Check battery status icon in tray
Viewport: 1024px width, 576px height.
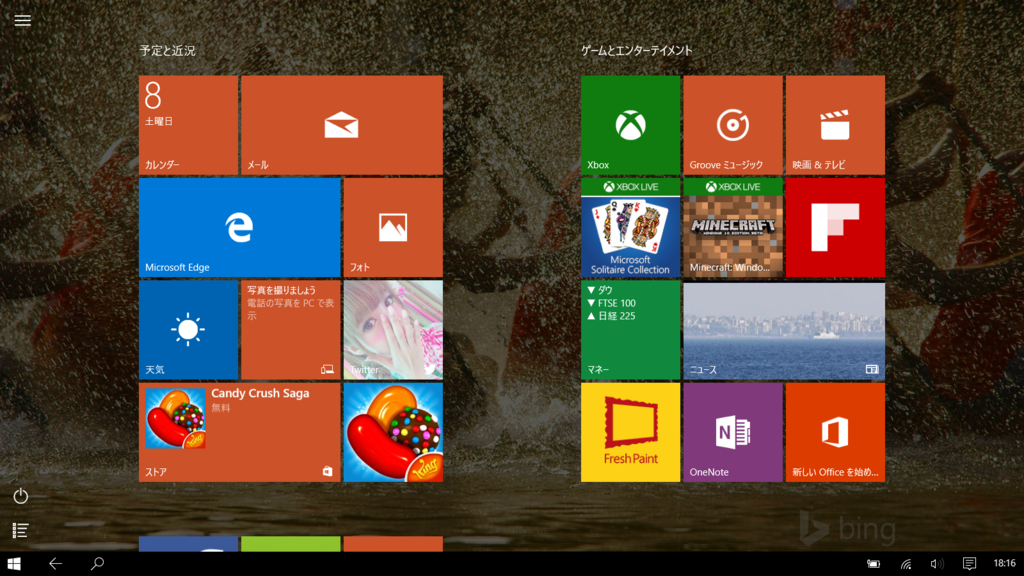(x=873, y=564)
